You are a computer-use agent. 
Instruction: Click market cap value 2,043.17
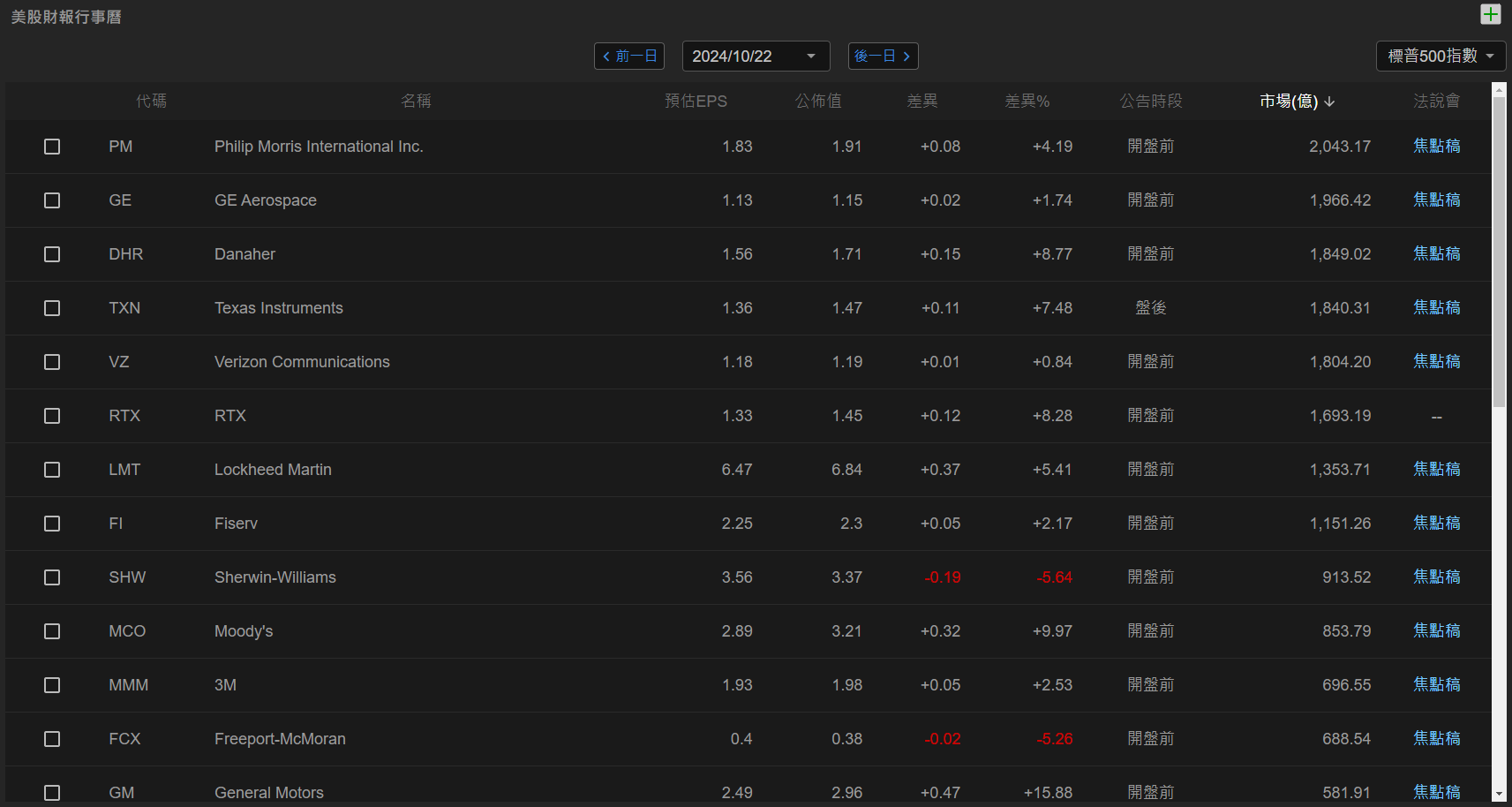(x=1340, y=147)
